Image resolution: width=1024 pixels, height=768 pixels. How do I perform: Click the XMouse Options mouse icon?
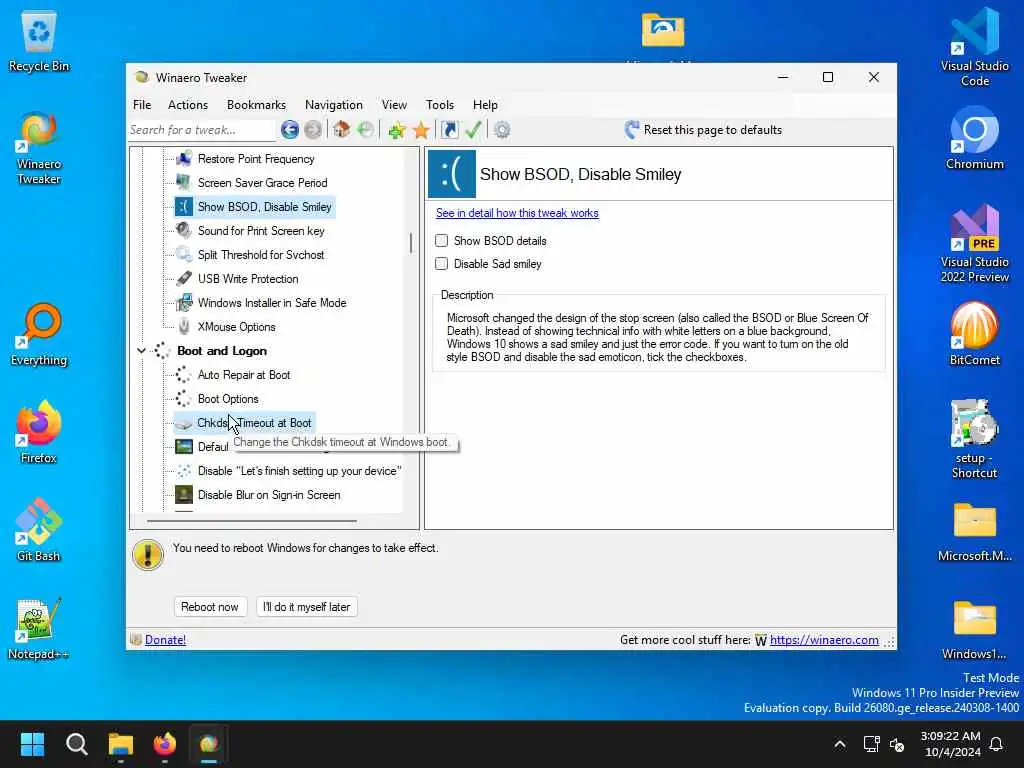tap(184, 327)
